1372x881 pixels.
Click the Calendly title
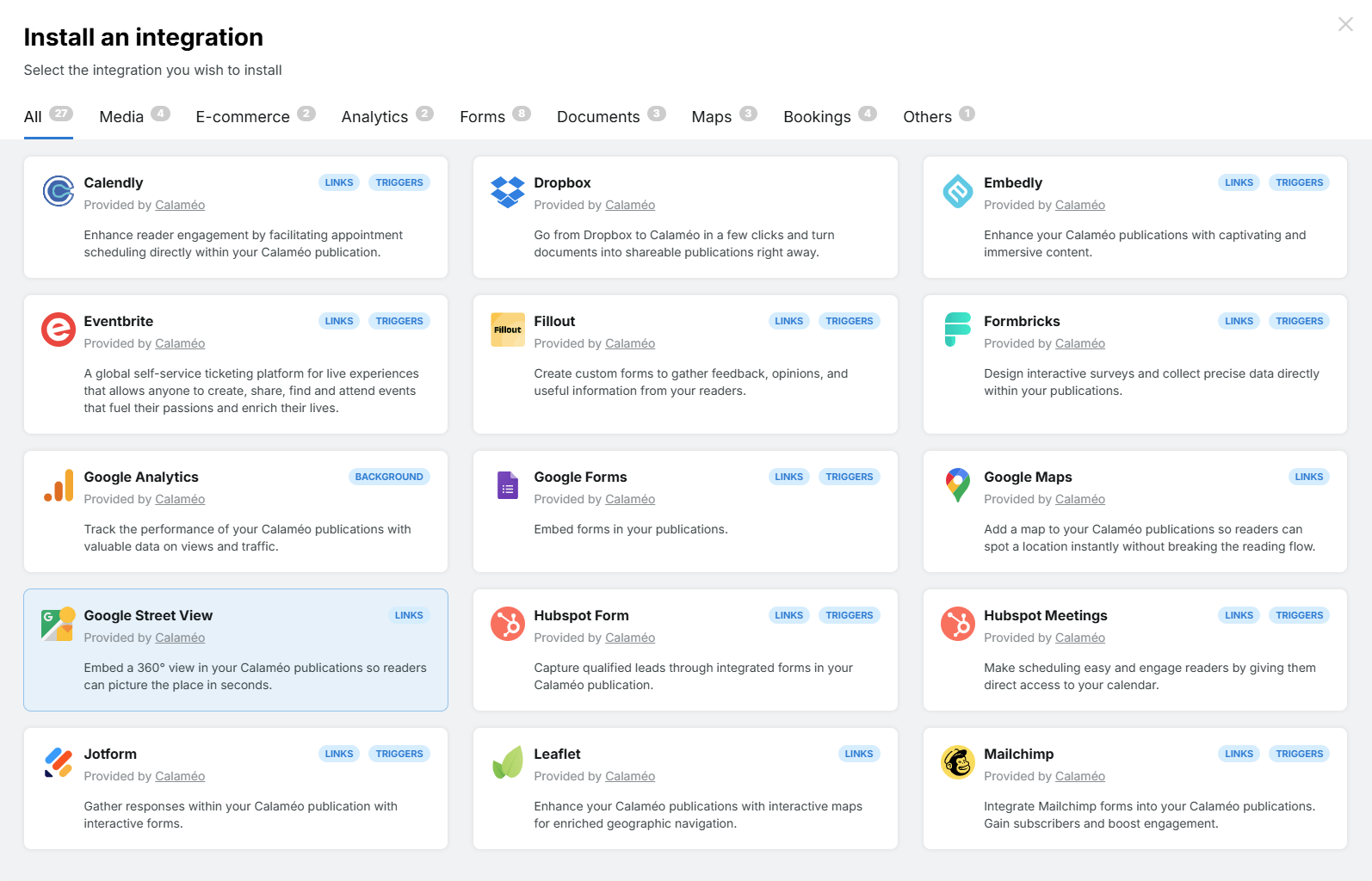(114, 182)
